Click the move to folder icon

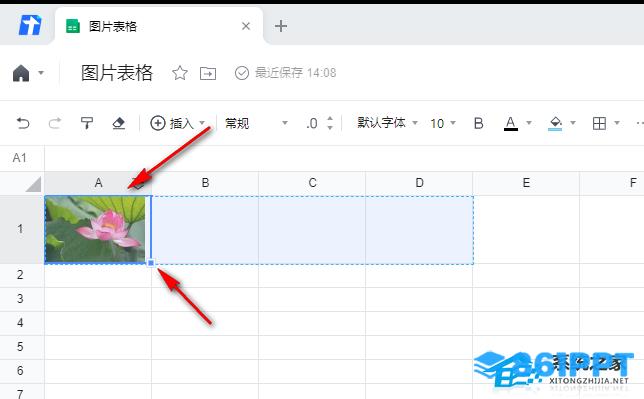[x=208, y=74]
